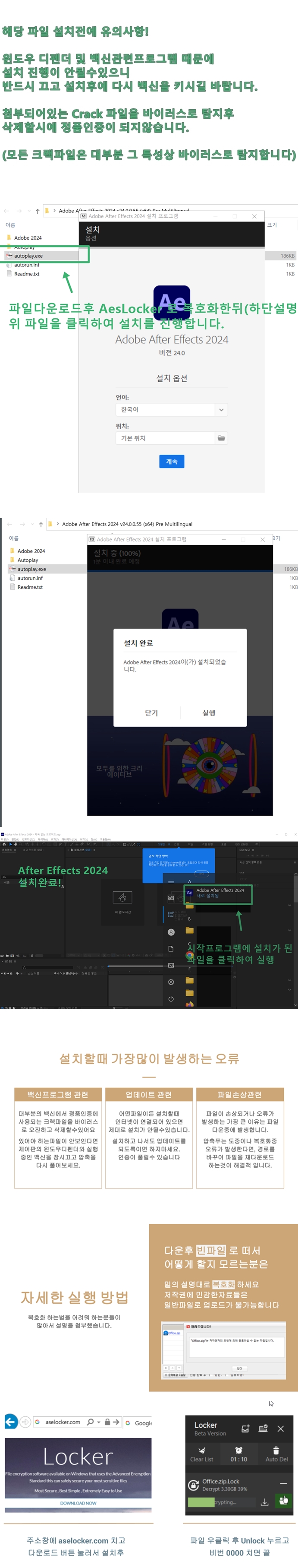Viewport: 298px width, 1568px height.
Task: Open the 언어 dropdown showing 한국어
Action: click(x=166, y=410)
